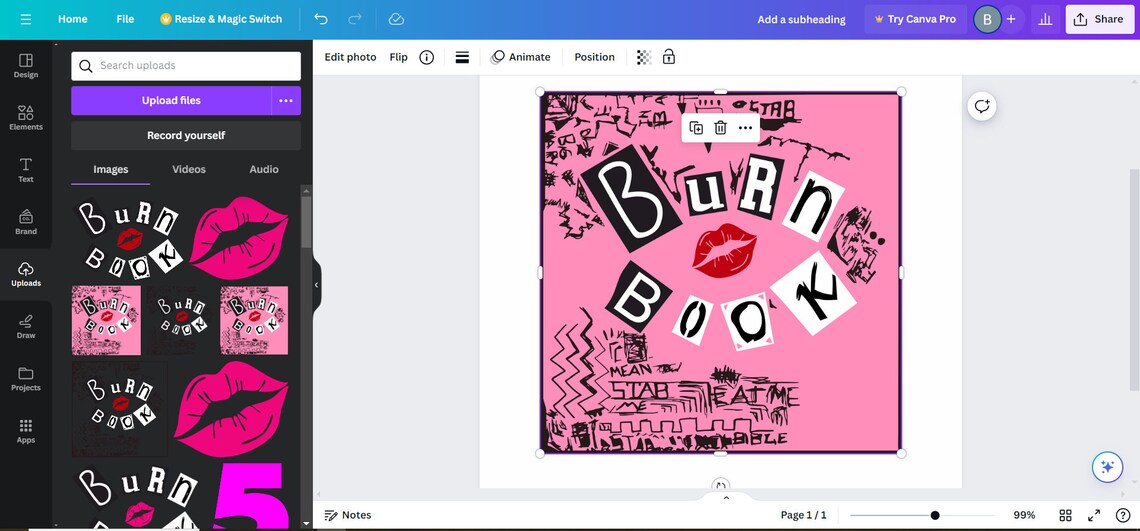Click the zoom slider handle

(x=935, y=515)
